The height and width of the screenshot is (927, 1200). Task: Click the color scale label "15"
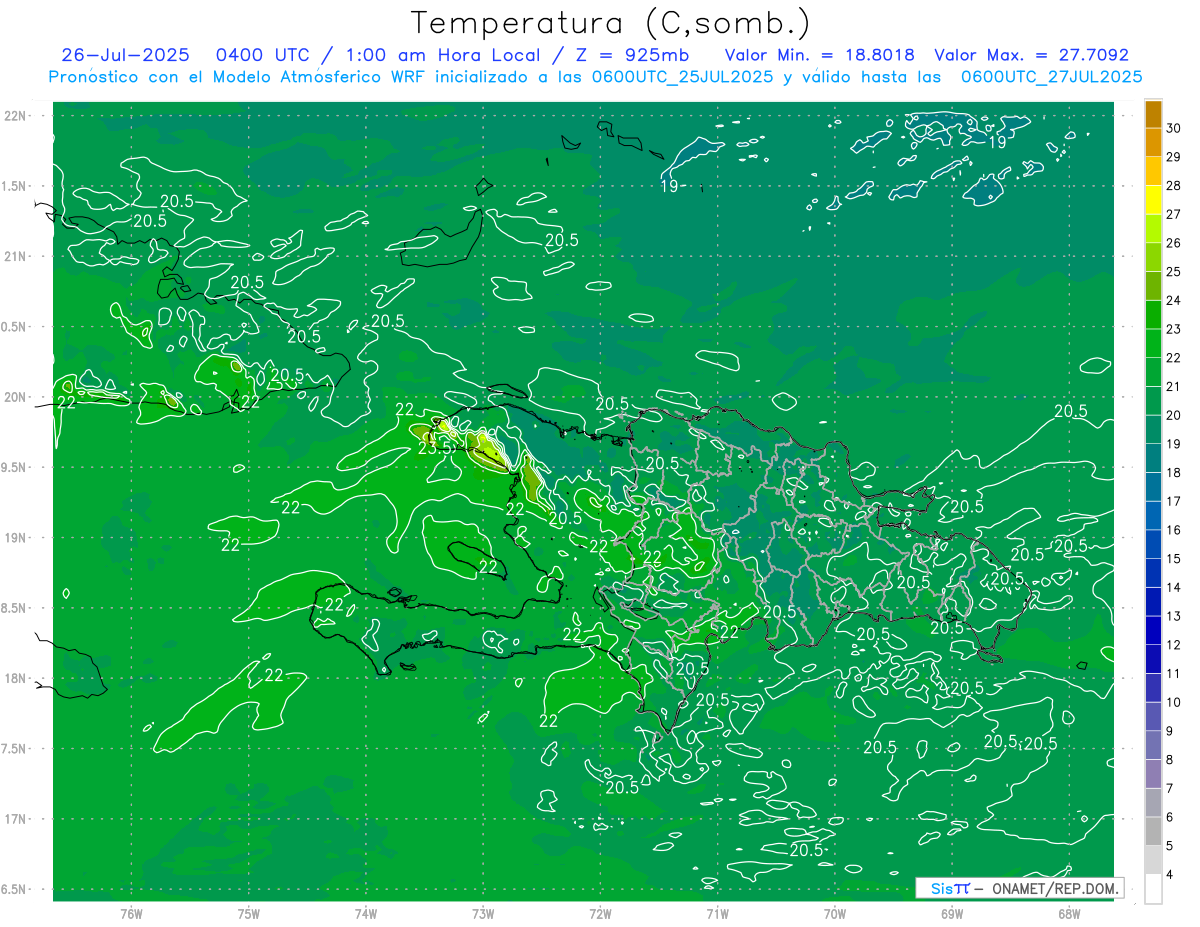pos(1174,559)
